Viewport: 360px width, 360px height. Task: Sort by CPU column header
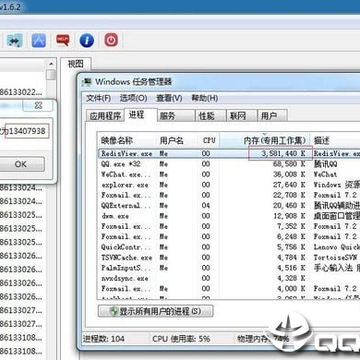coord(209,140)
